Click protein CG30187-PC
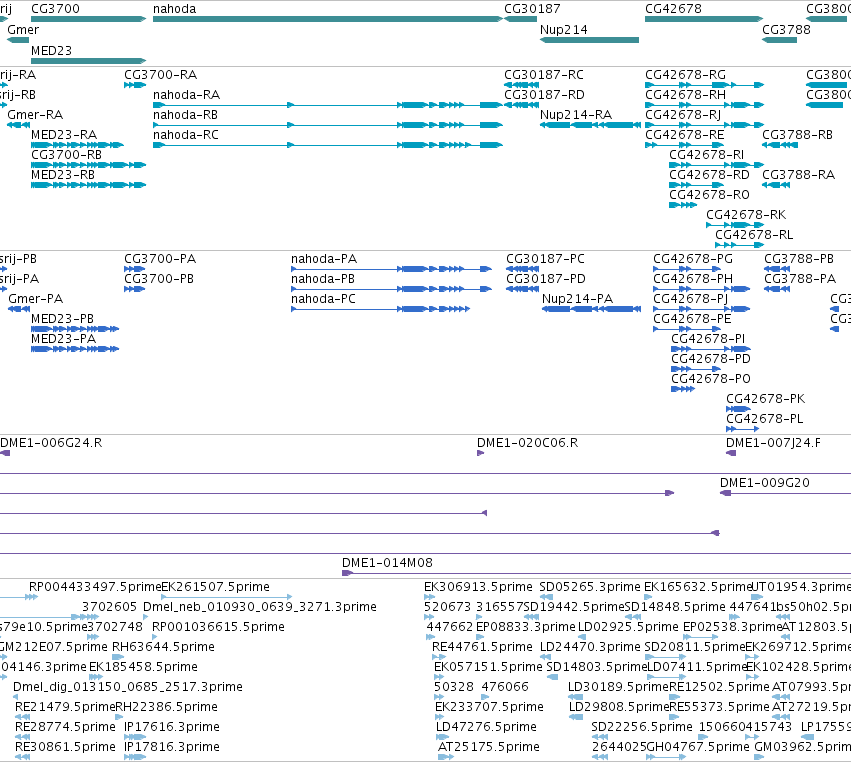 pos(523,269)
